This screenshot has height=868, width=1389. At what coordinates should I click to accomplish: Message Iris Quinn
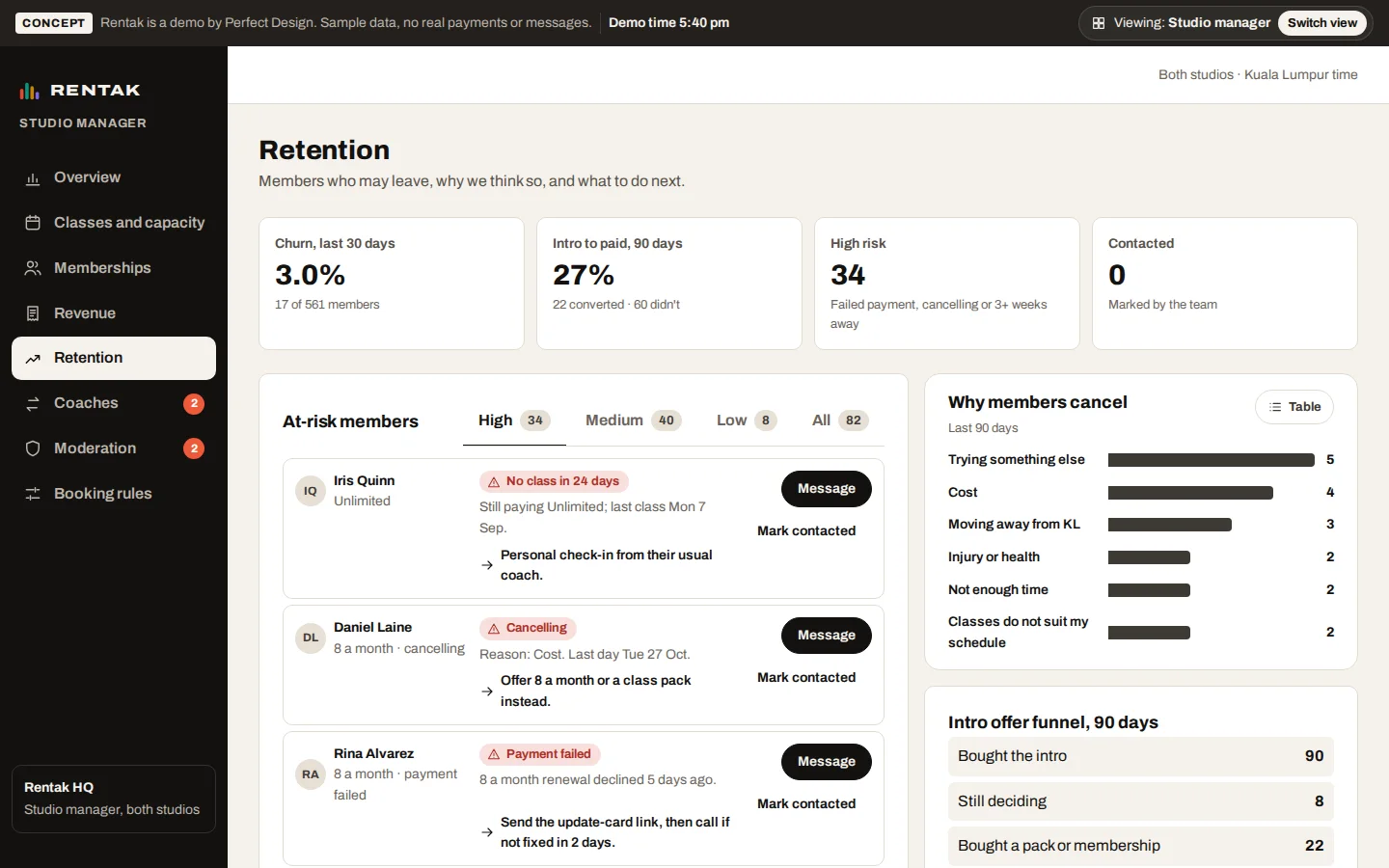pyautogui.click(x=827, y=489)
